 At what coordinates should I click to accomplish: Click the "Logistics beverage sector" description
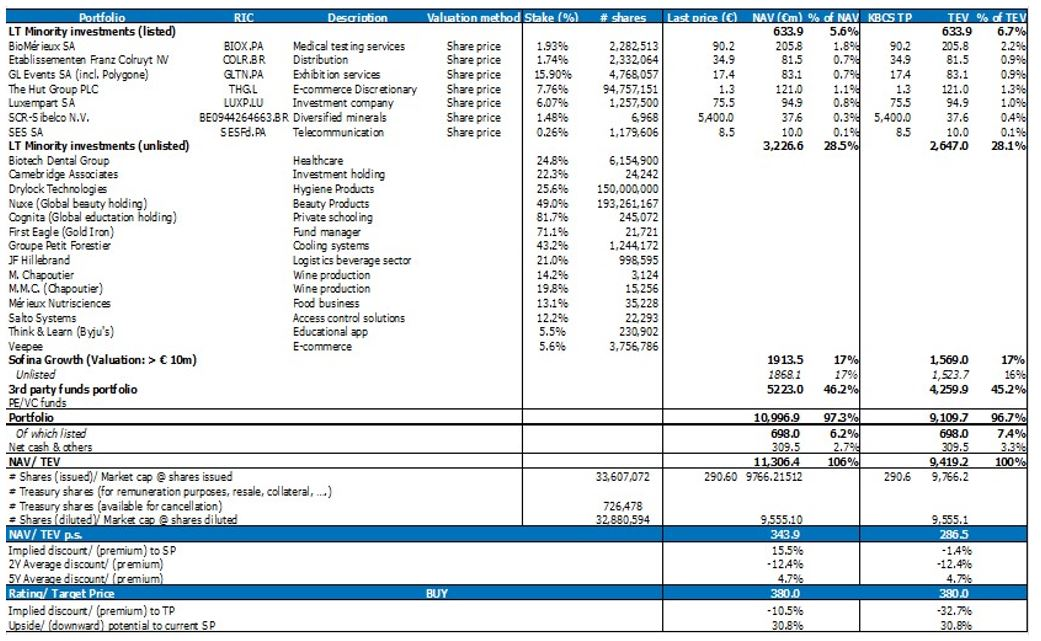click(352, 261)
